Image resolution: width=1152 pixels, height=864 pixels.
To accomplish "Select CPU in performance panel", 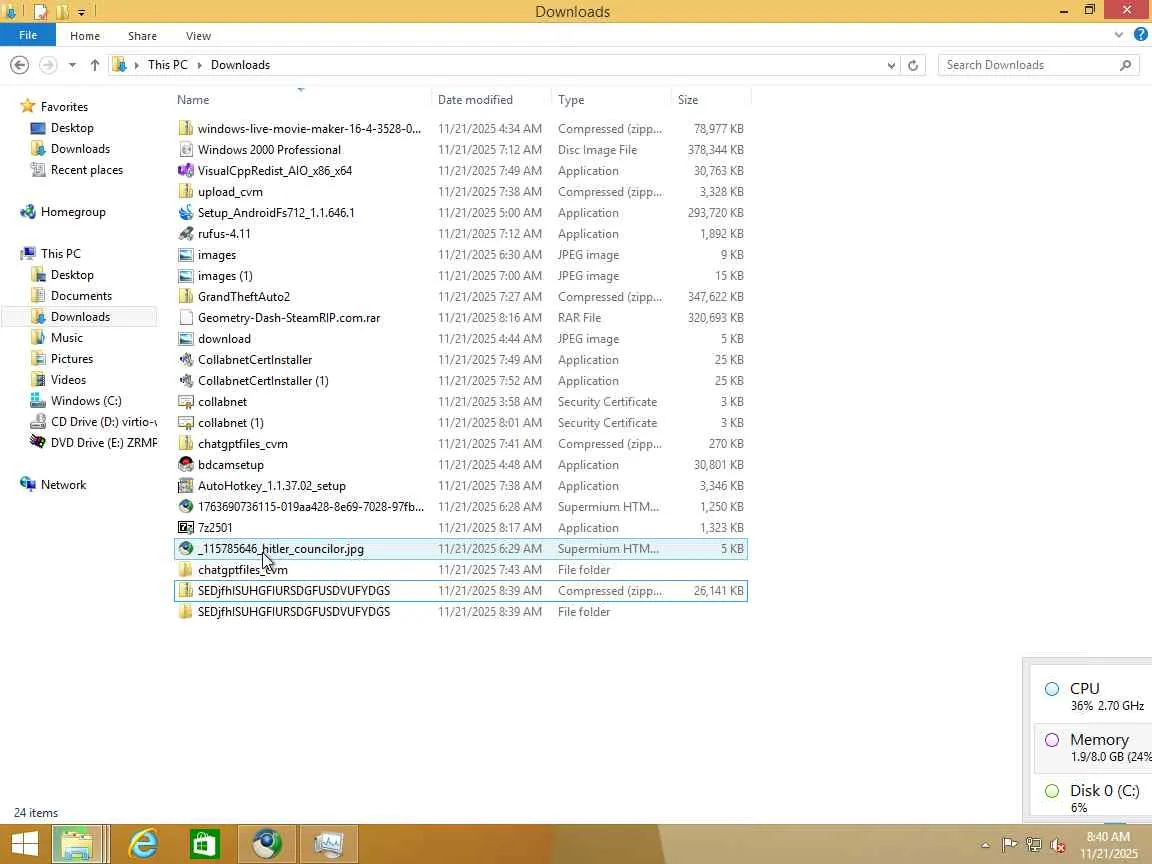I will (1091, 696).
